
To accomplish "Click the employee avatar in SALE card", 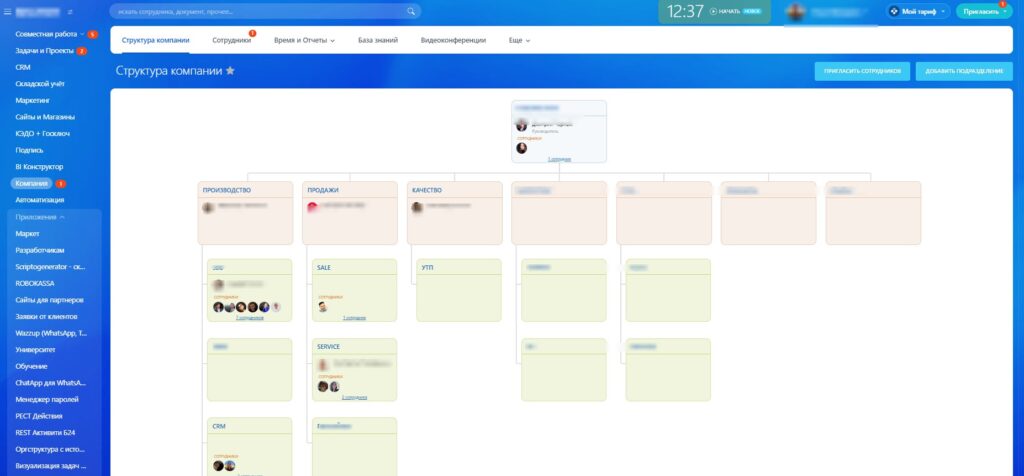I will click(x=323, y=307).
